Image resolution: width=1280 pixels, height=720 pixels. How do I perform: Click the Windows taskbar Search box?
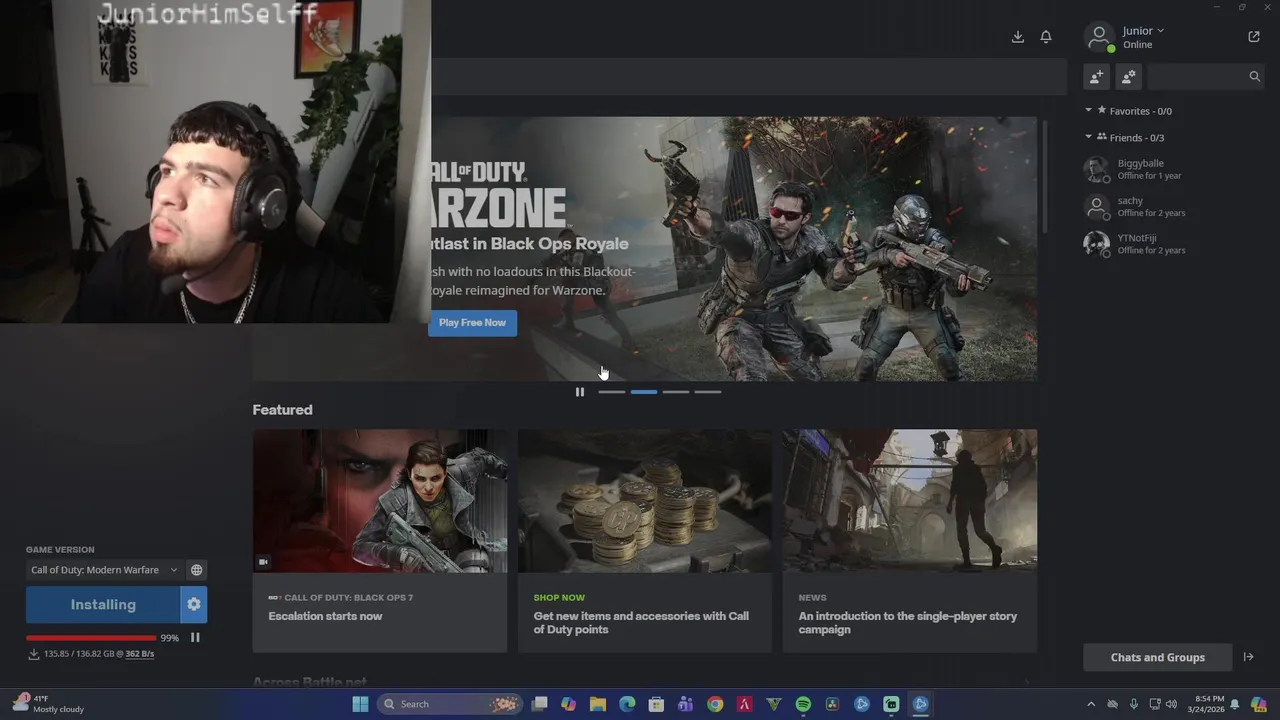(x=450, y=704)
